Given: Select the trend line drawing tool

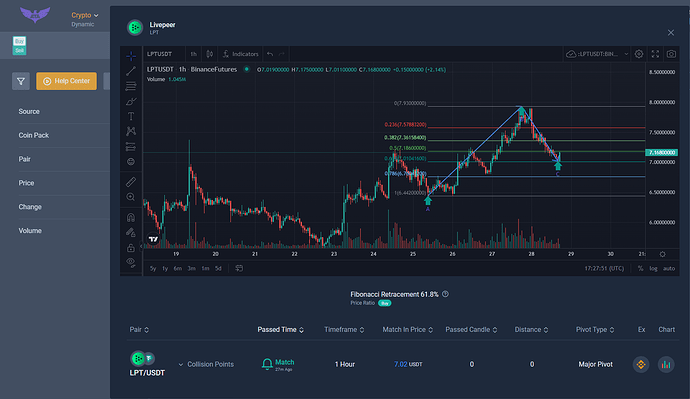Looking at the screenshot, I should point(131,71).
